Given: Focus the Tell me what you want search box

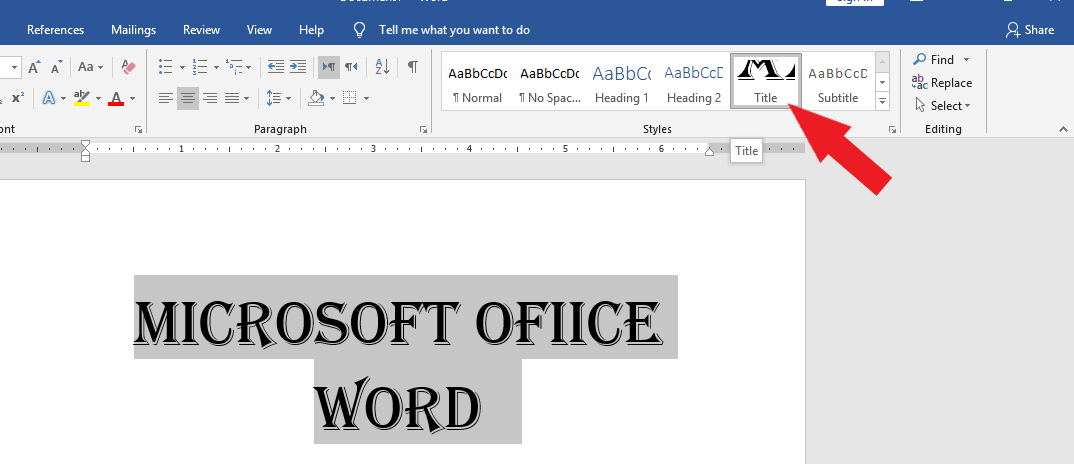Looking at the screenshot, I should click(x=454, y=29).
